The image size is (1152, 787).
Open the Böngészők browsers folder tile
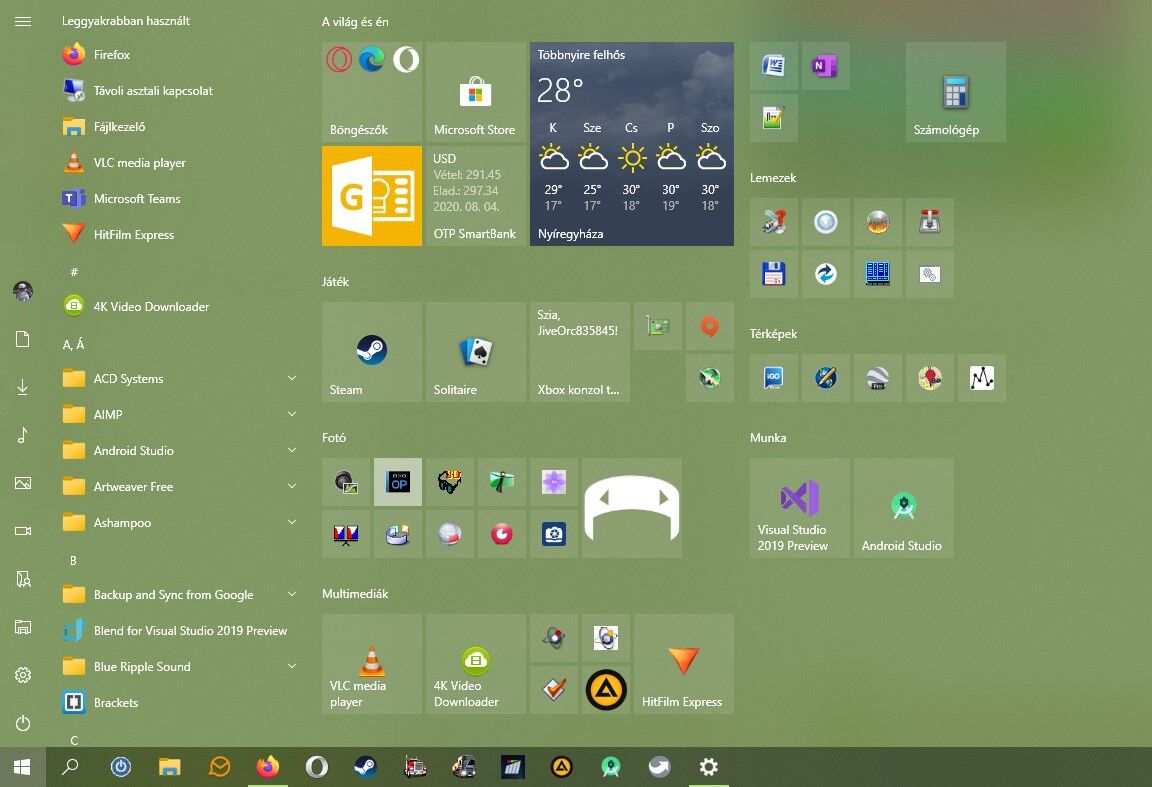(x=372, y=92)
